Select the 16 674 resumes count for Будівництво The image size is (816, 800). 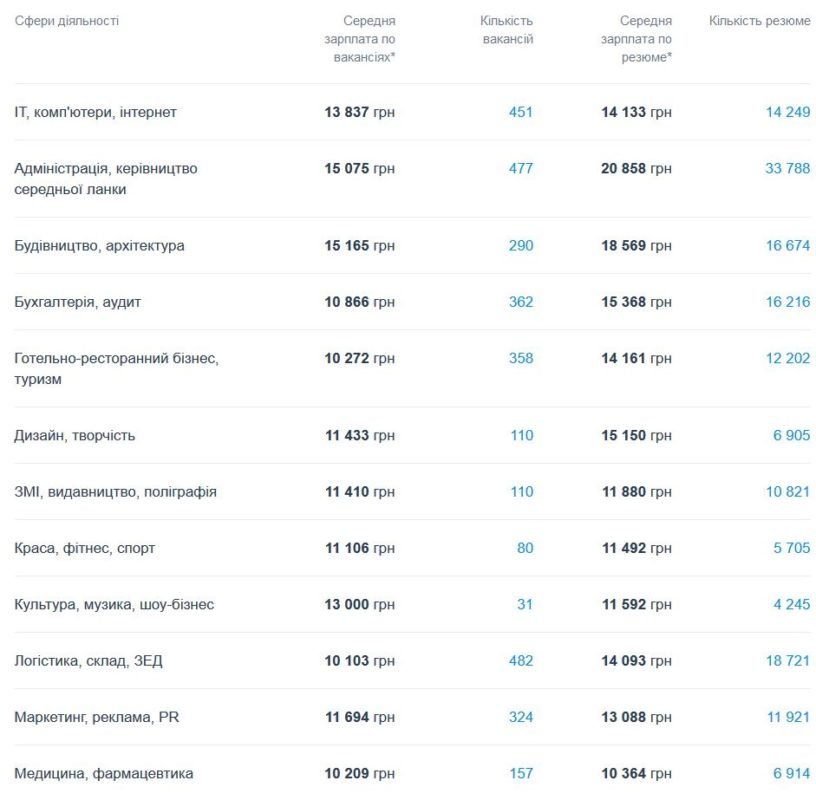click(x=787, y=245)
